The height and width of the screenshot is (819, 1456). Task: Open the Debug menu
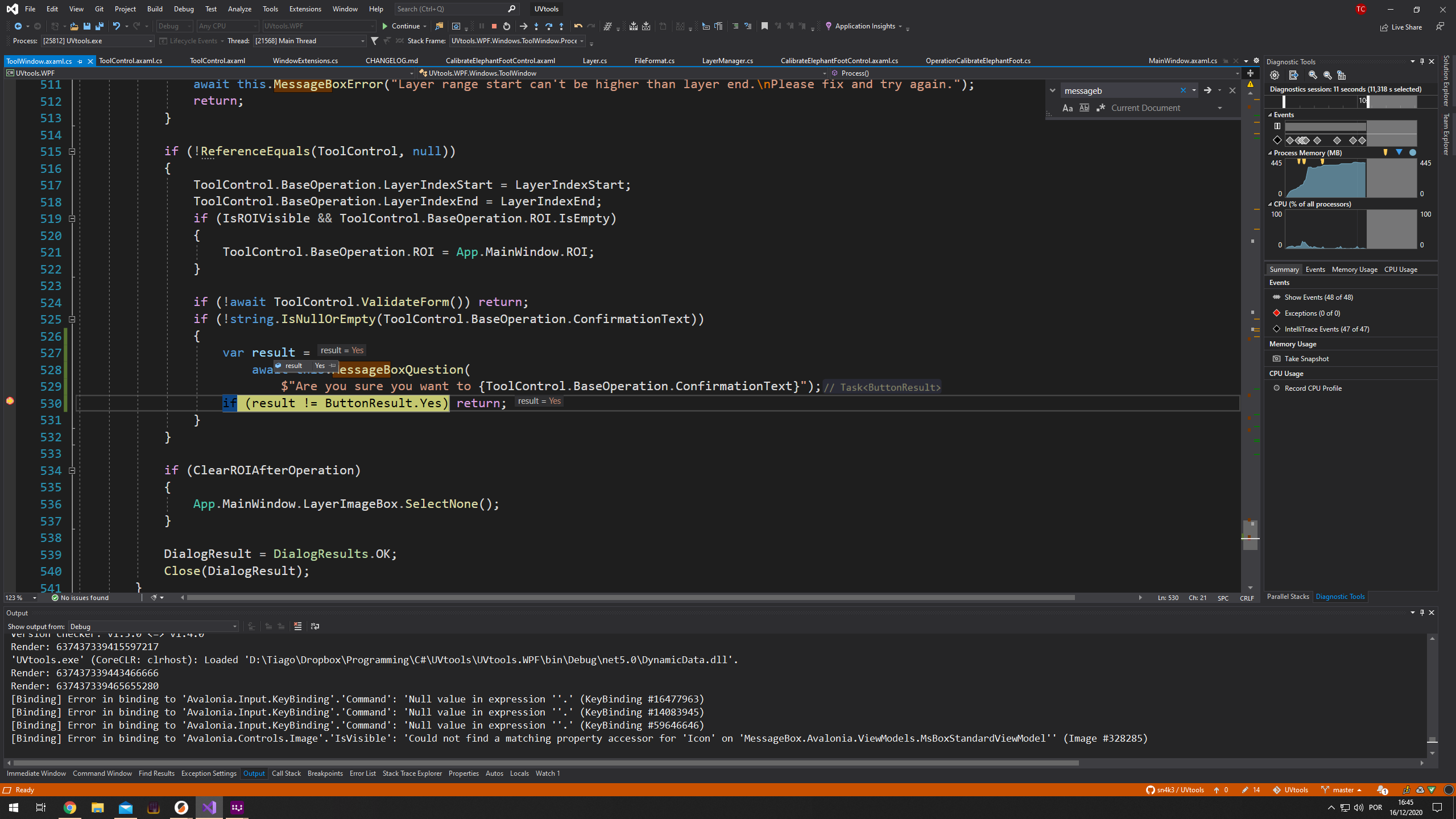pyautogui.click(x=183, y=9)
